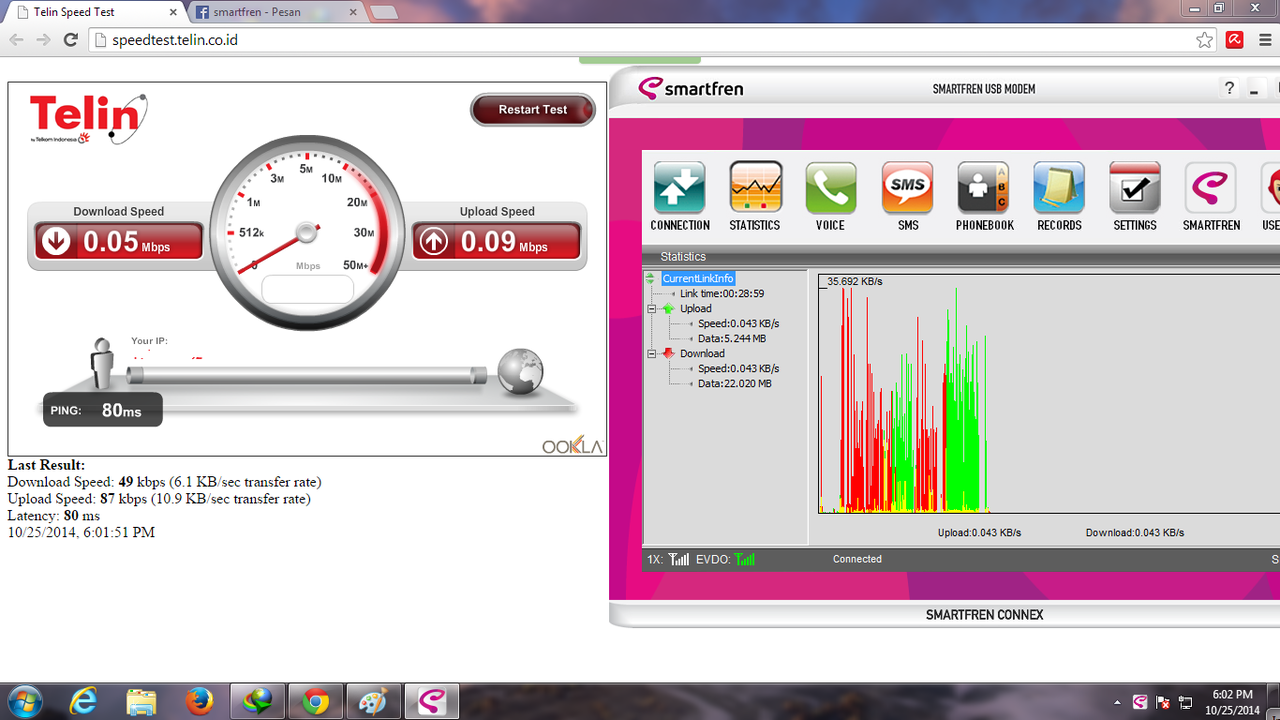Screen dimensions: 1280x720
Task: Click the Connected status text
Action: pyautogui.click(x=857, y=559)
